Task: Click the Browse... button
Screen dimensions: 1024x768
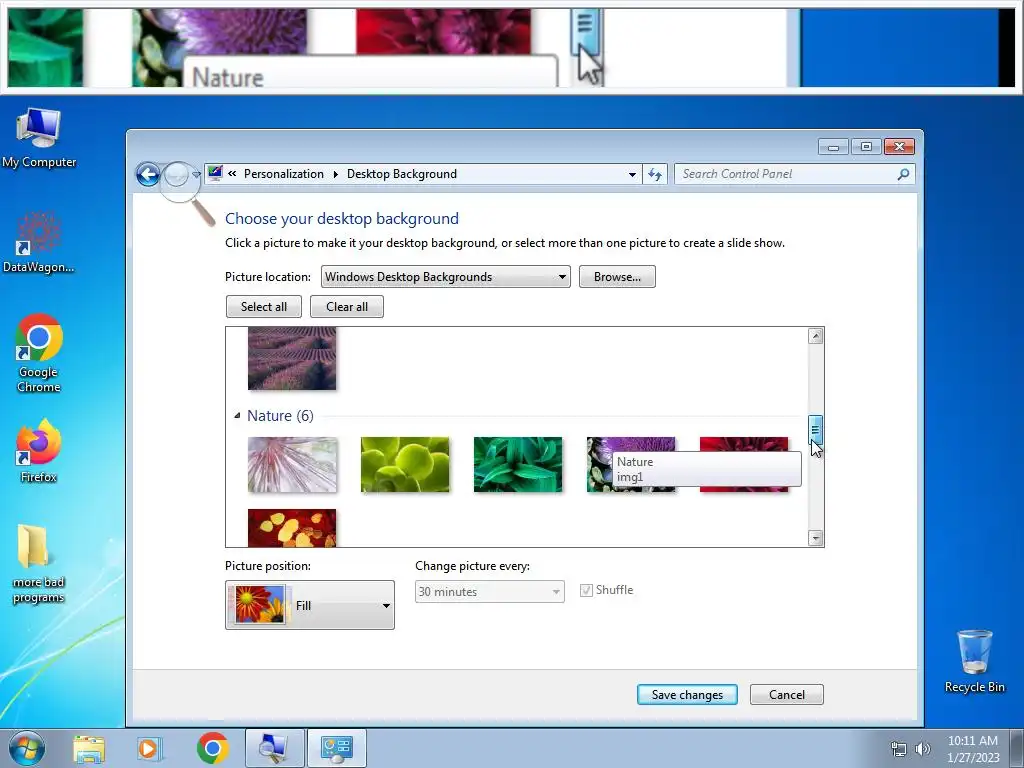Action: [617, 276]
